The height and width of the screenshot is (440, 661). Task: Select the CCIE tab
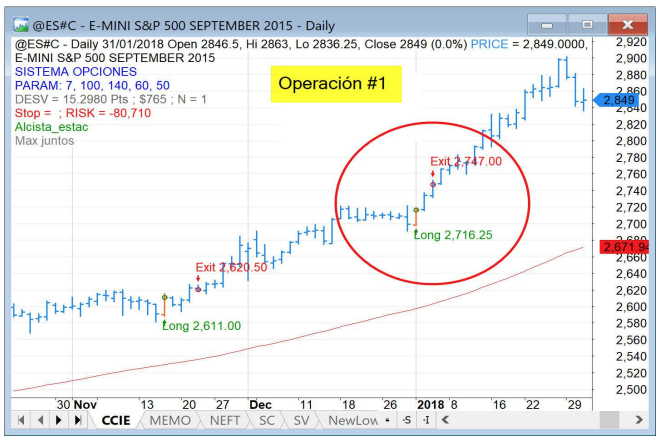[x=116, y=420]
